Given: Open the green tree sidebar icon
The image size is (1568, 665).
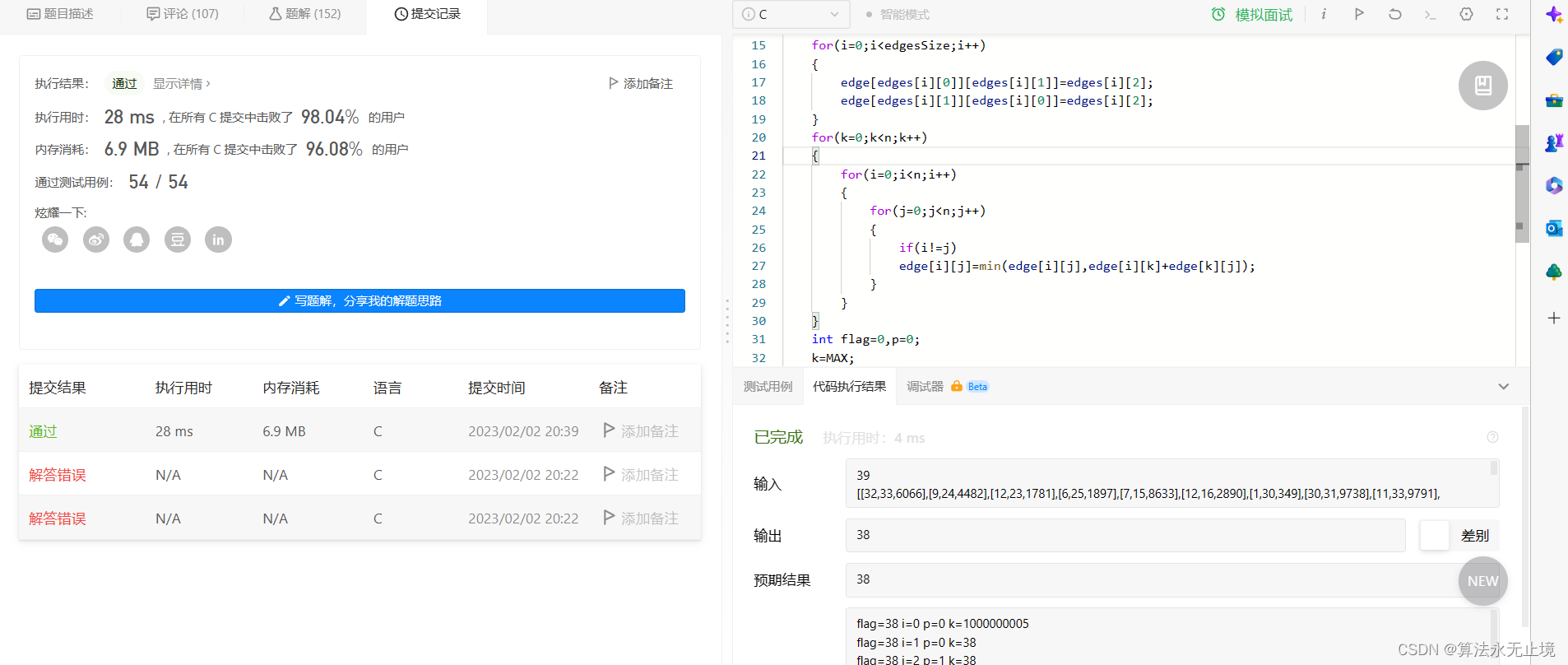Looking at the screenshot, I should (x=1554, y=272).
